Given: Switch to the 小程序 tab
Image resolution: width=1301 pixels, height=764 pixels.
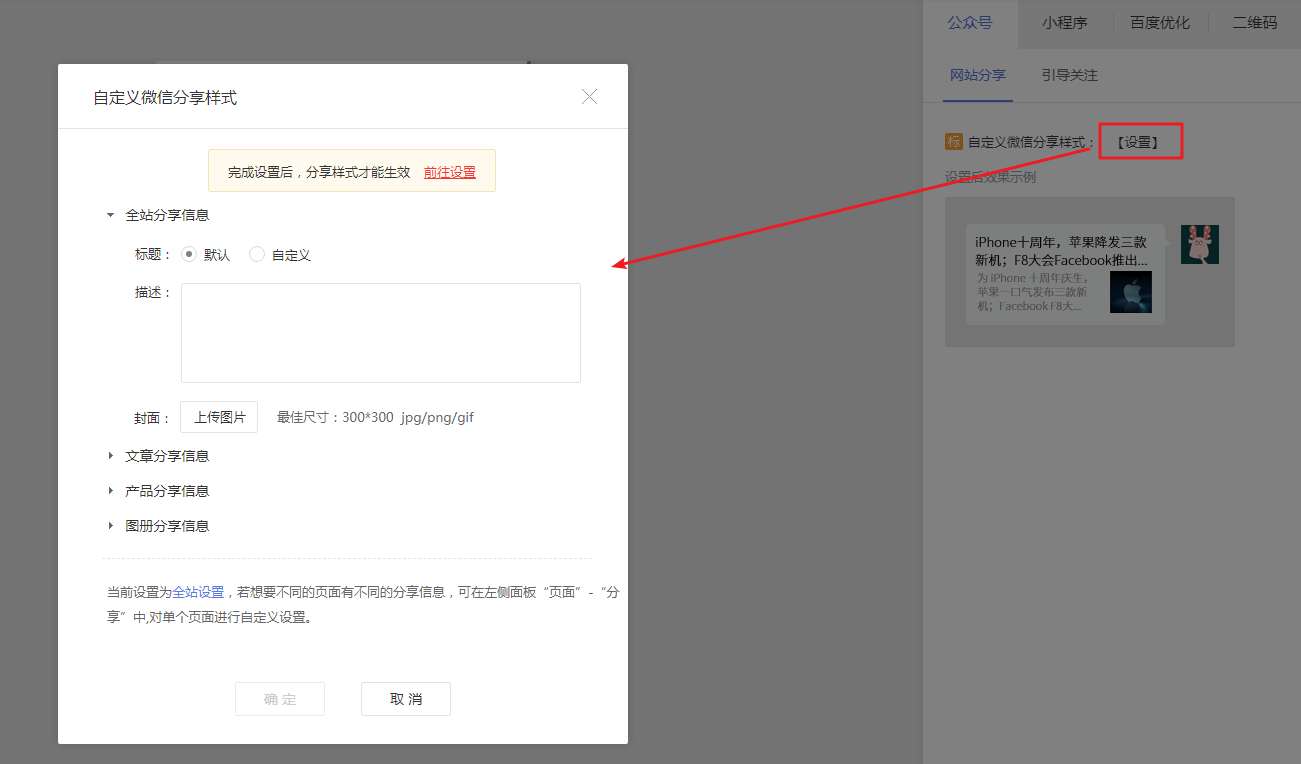Looking at the screenshot, I should point(1065,22).
